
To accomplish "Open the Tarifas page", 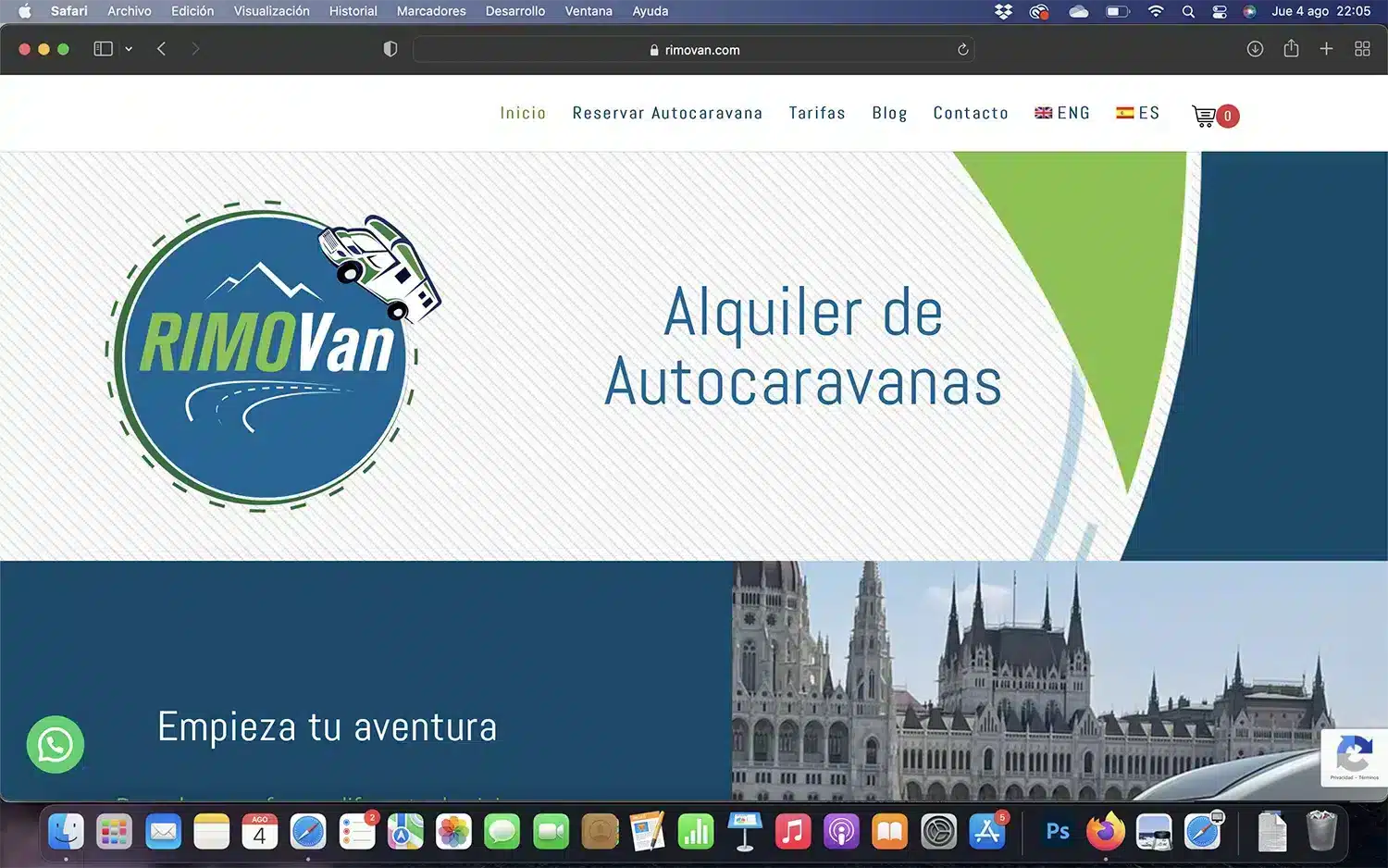I will tap(817, 113).
